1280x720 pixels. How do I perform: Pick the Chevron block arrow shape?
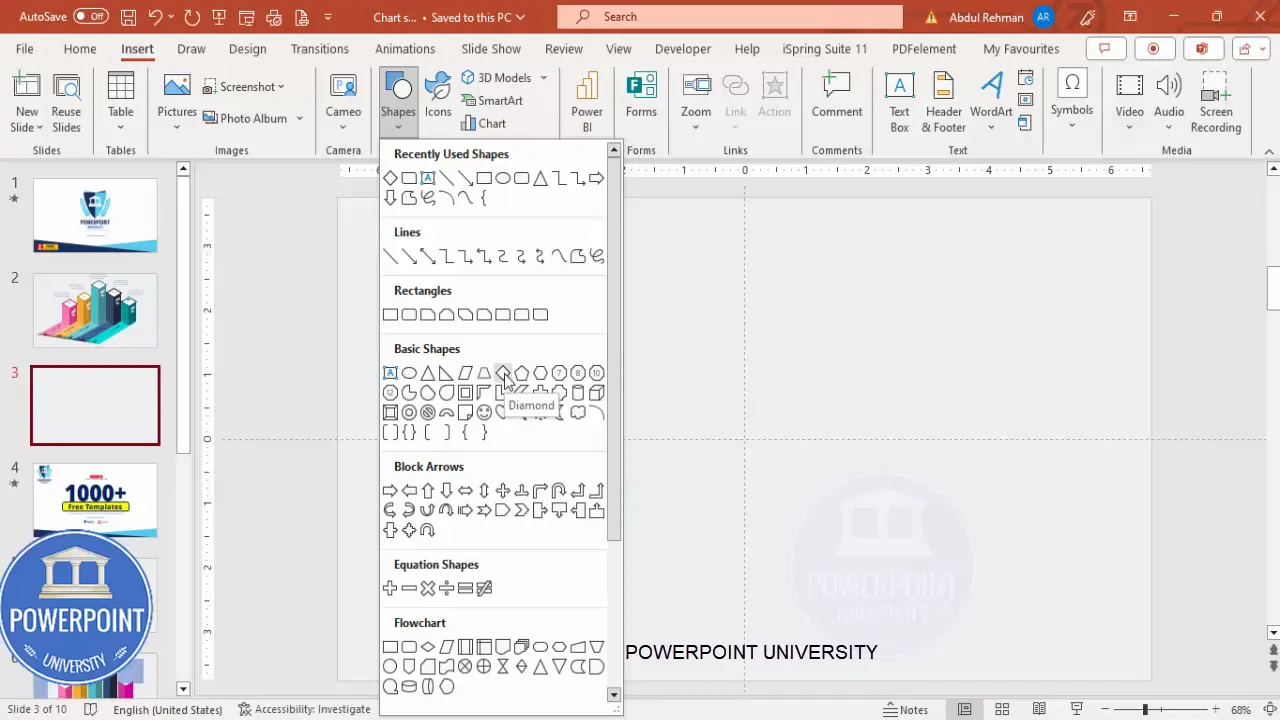point(521,510)
